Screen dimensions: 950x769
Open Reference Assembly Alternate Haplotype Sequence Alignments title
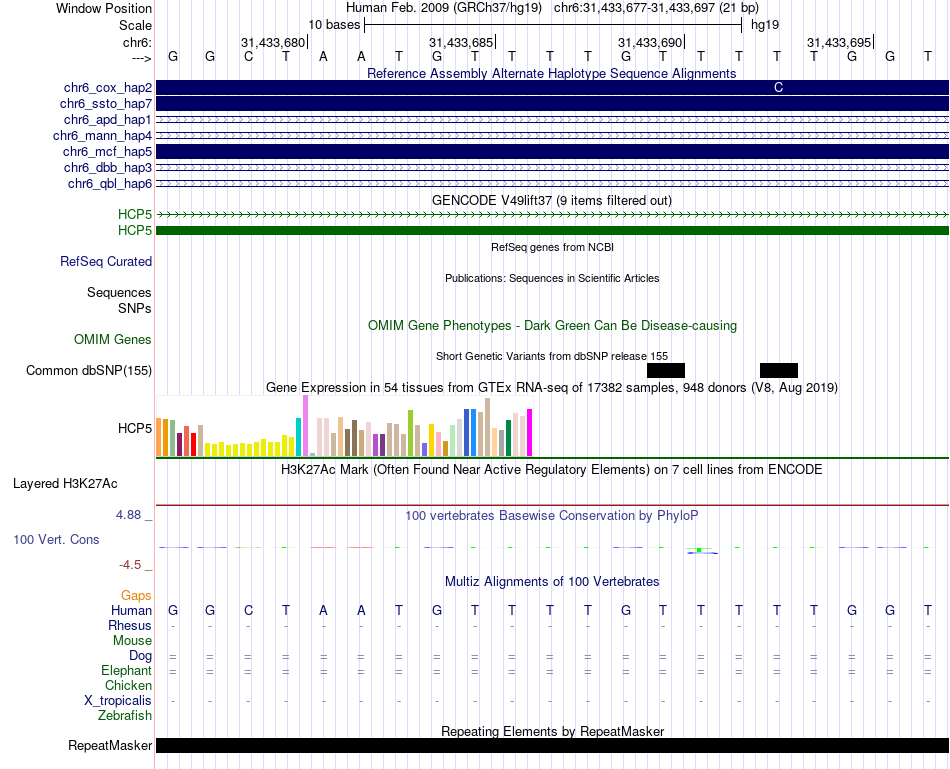pyautogui.click(x=552, y=73)
